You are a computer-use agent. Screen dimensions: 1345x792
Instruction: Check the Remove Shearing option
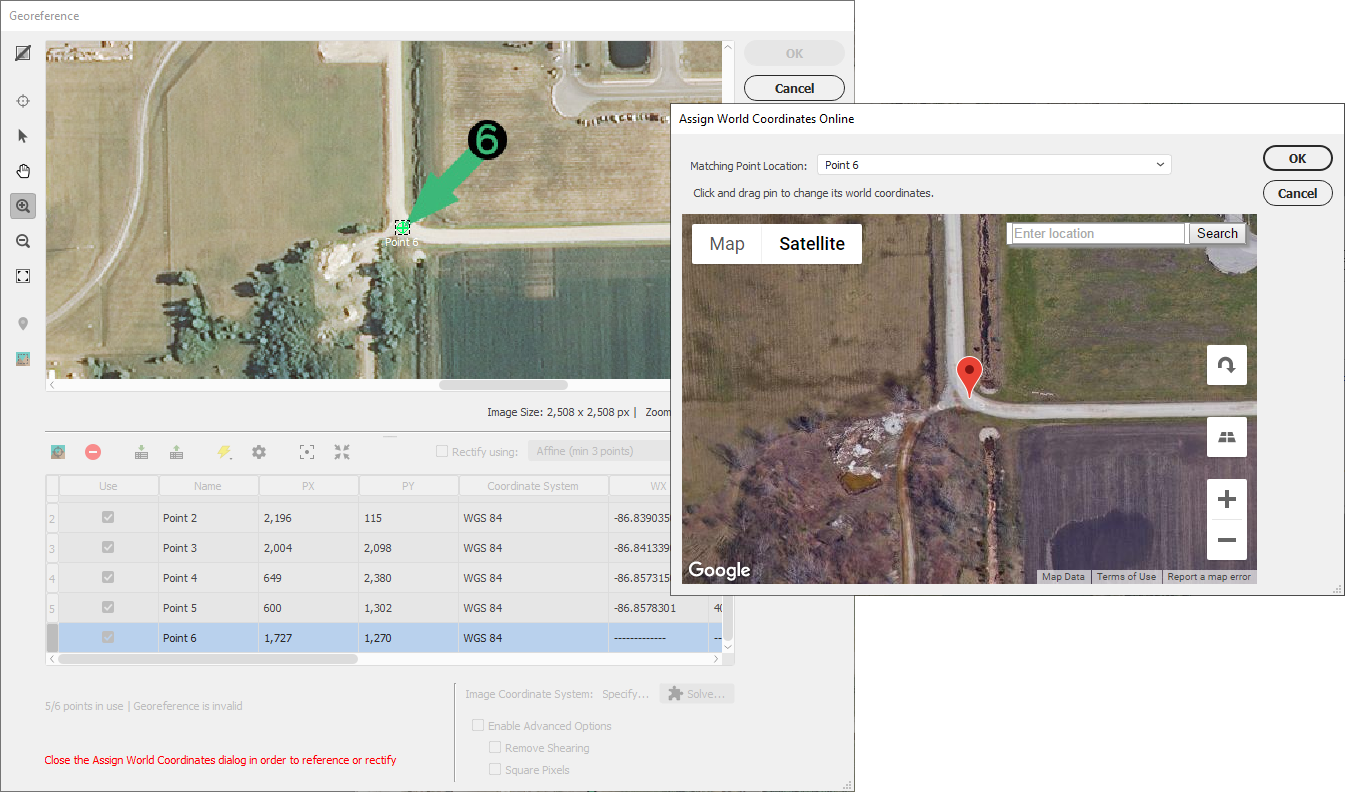click(495, 748)
